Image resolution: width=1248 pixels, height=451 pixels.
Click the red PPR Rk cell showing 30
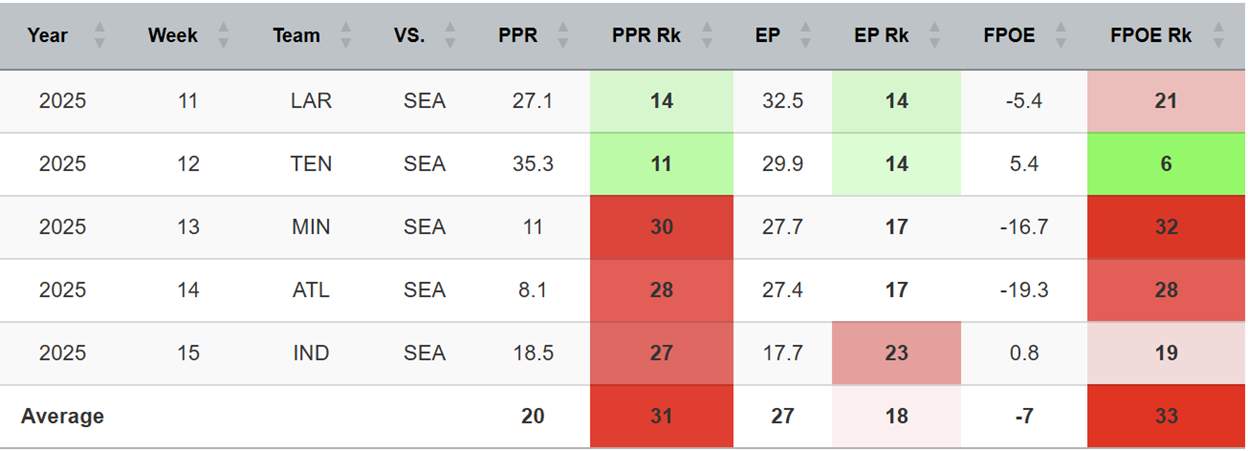point(661,227)
